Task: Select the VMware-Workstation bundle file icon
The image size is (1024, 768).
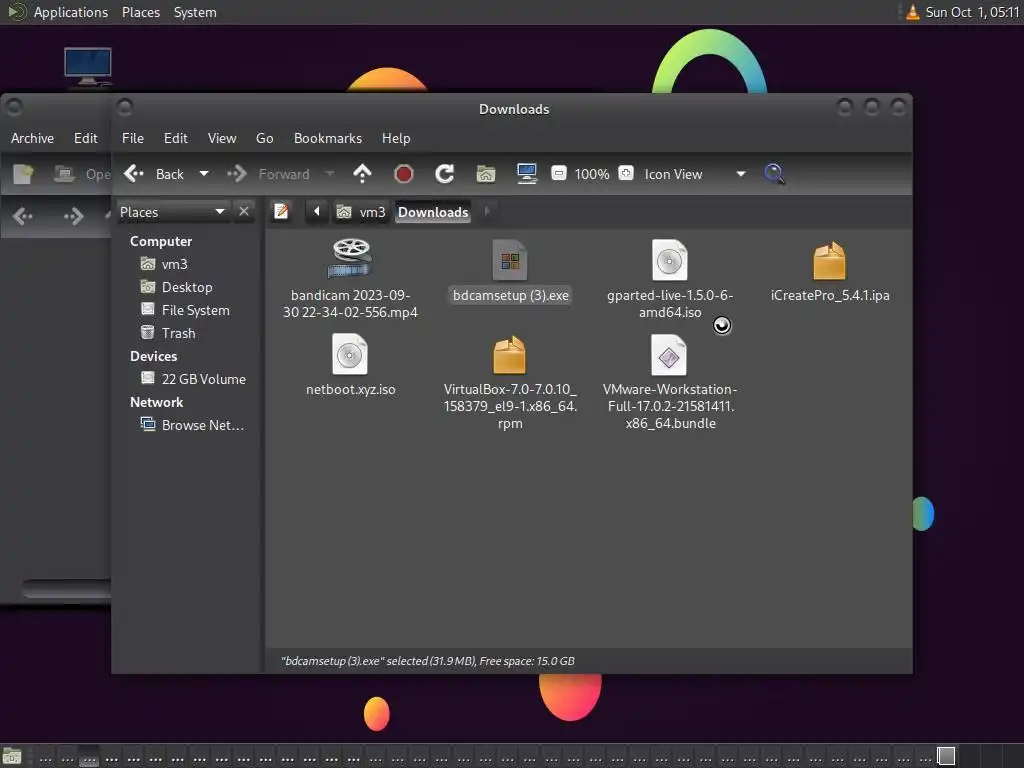Action: click(669, 355)
